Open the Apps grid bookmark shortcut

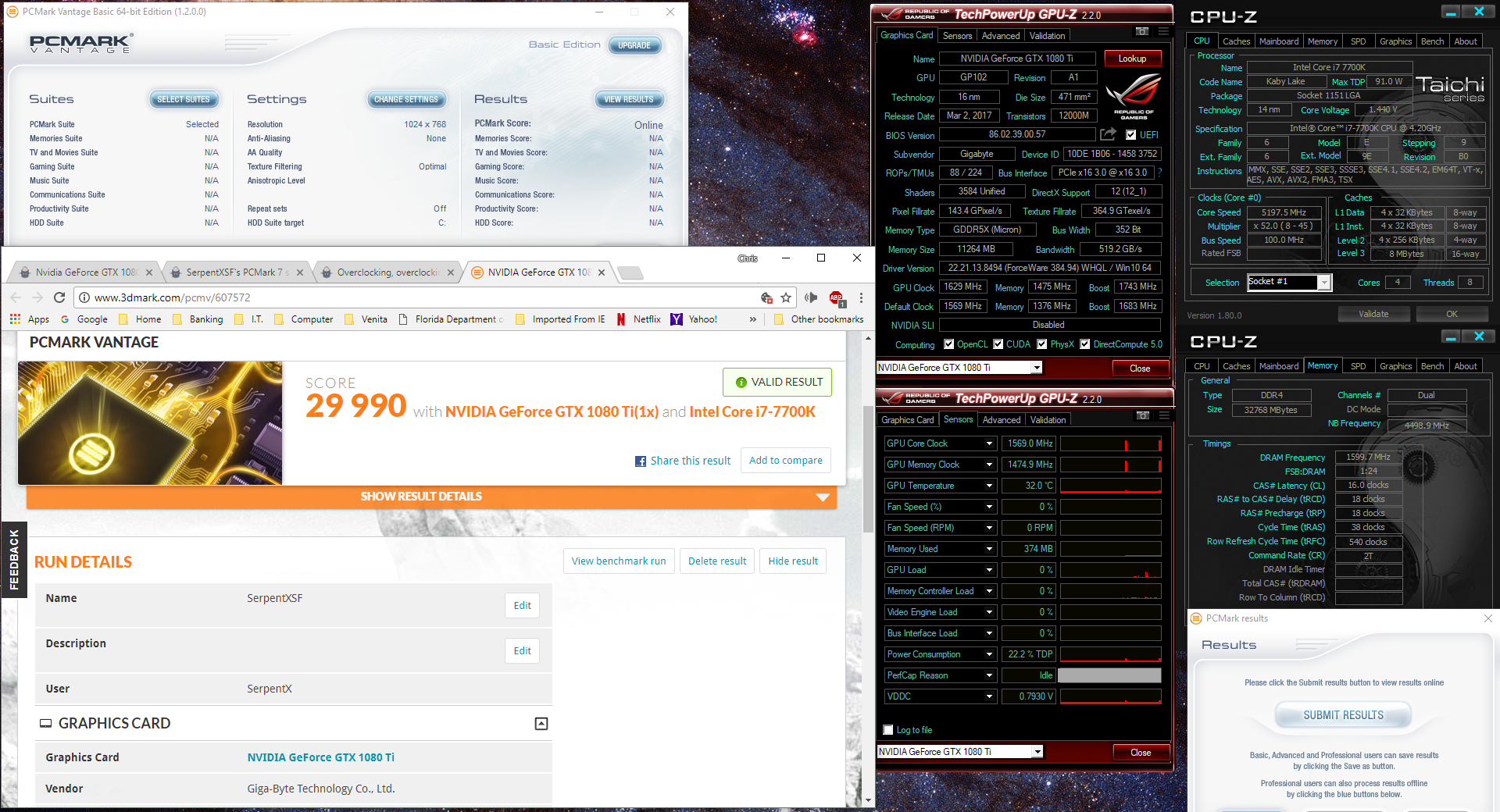pos(29,319)
